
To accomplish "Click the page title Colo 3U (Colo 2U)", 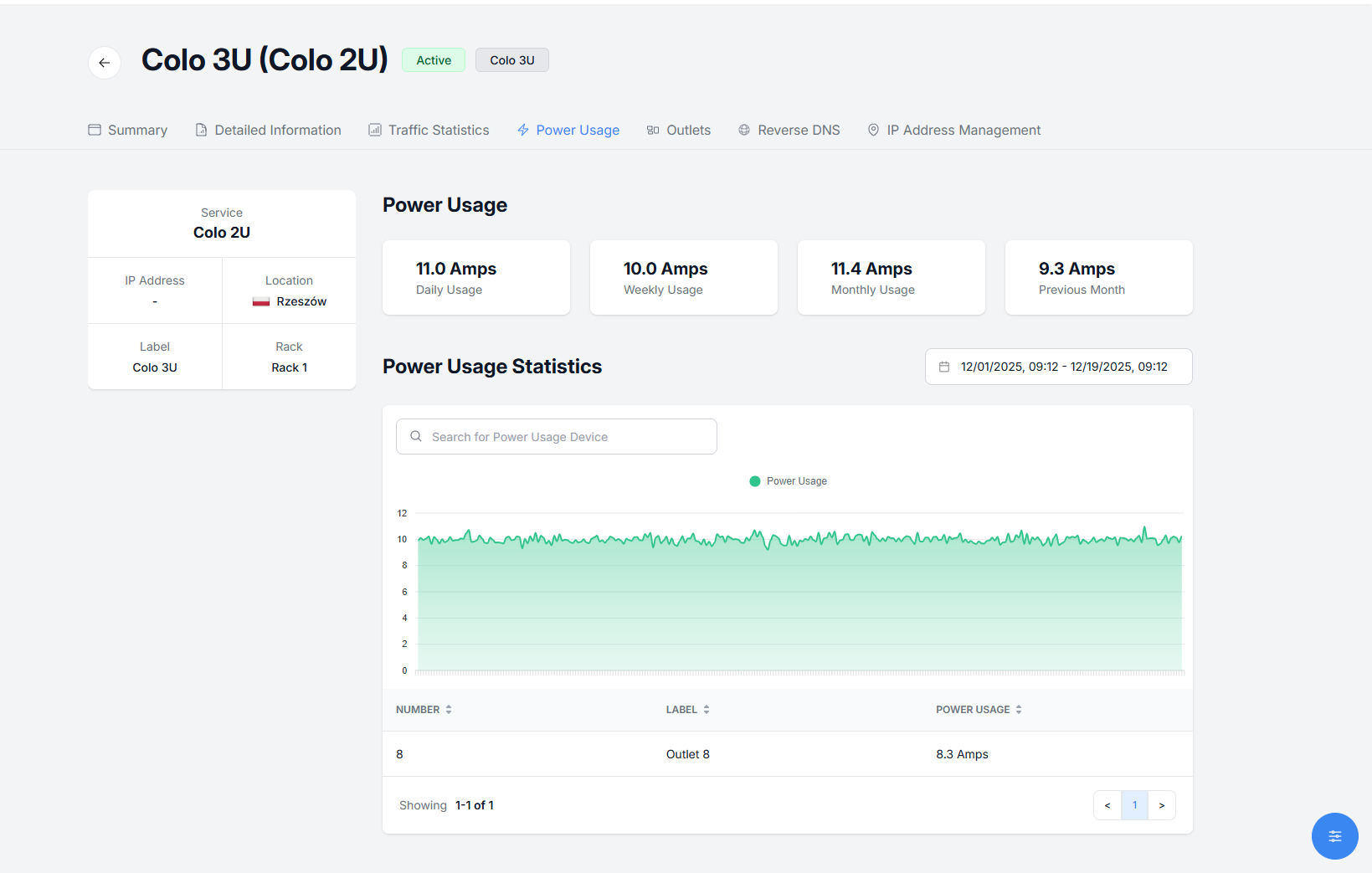I will tap(265, 60).
